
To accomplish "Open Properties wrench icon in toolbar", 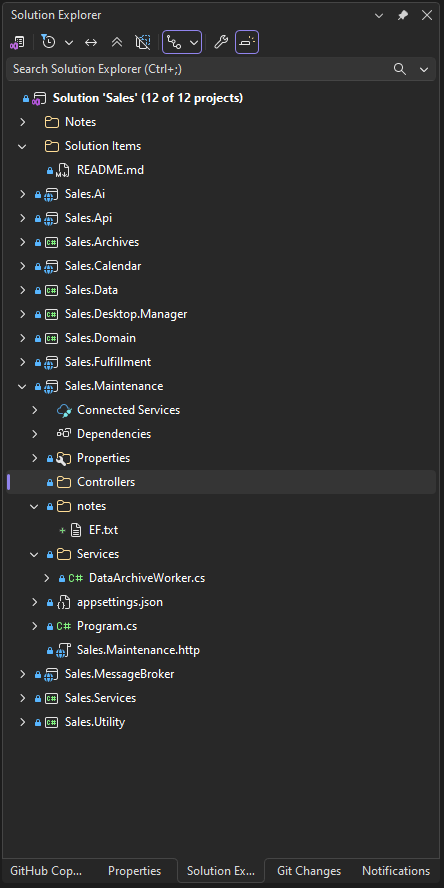I will (x=221, y=42).
